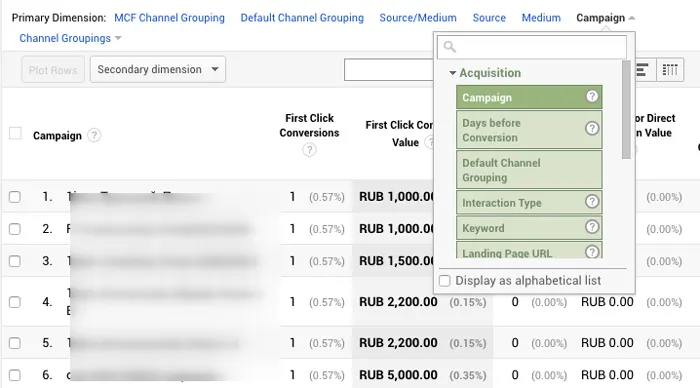Open the Secondary dimension dropdown
700x388 pixels.
(x=158, y=69)
